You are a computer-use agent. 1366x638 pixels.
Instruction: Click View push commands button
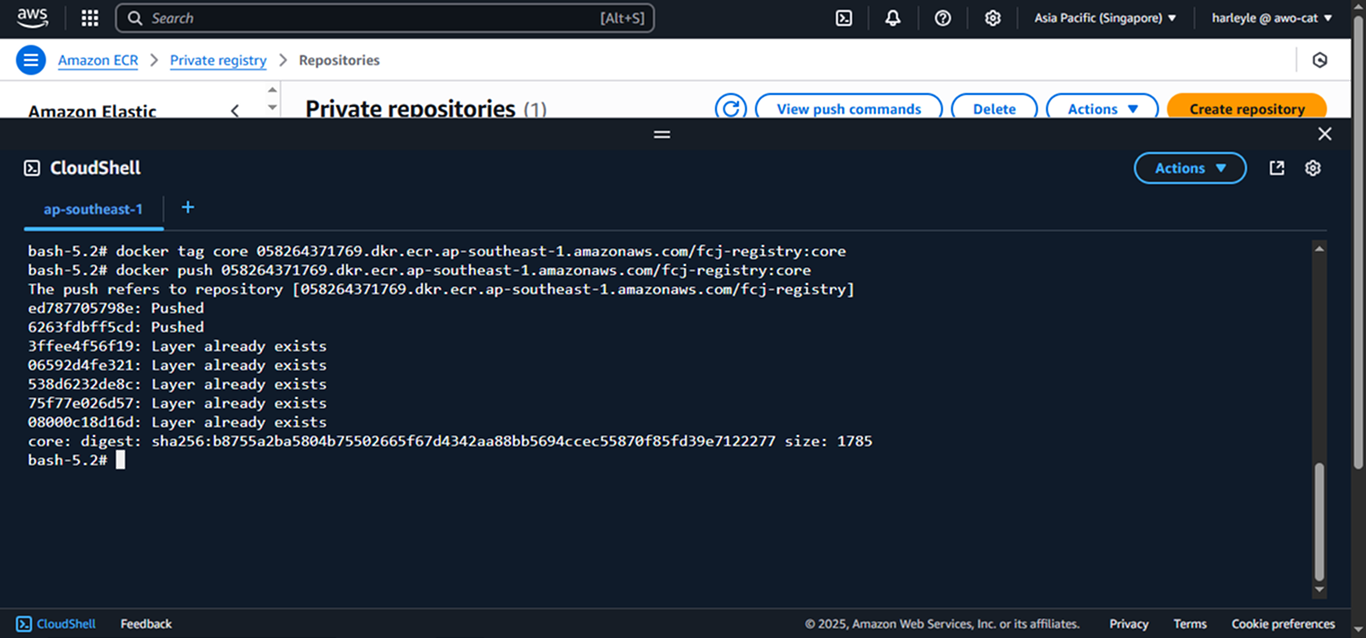(x=849, y=108)
